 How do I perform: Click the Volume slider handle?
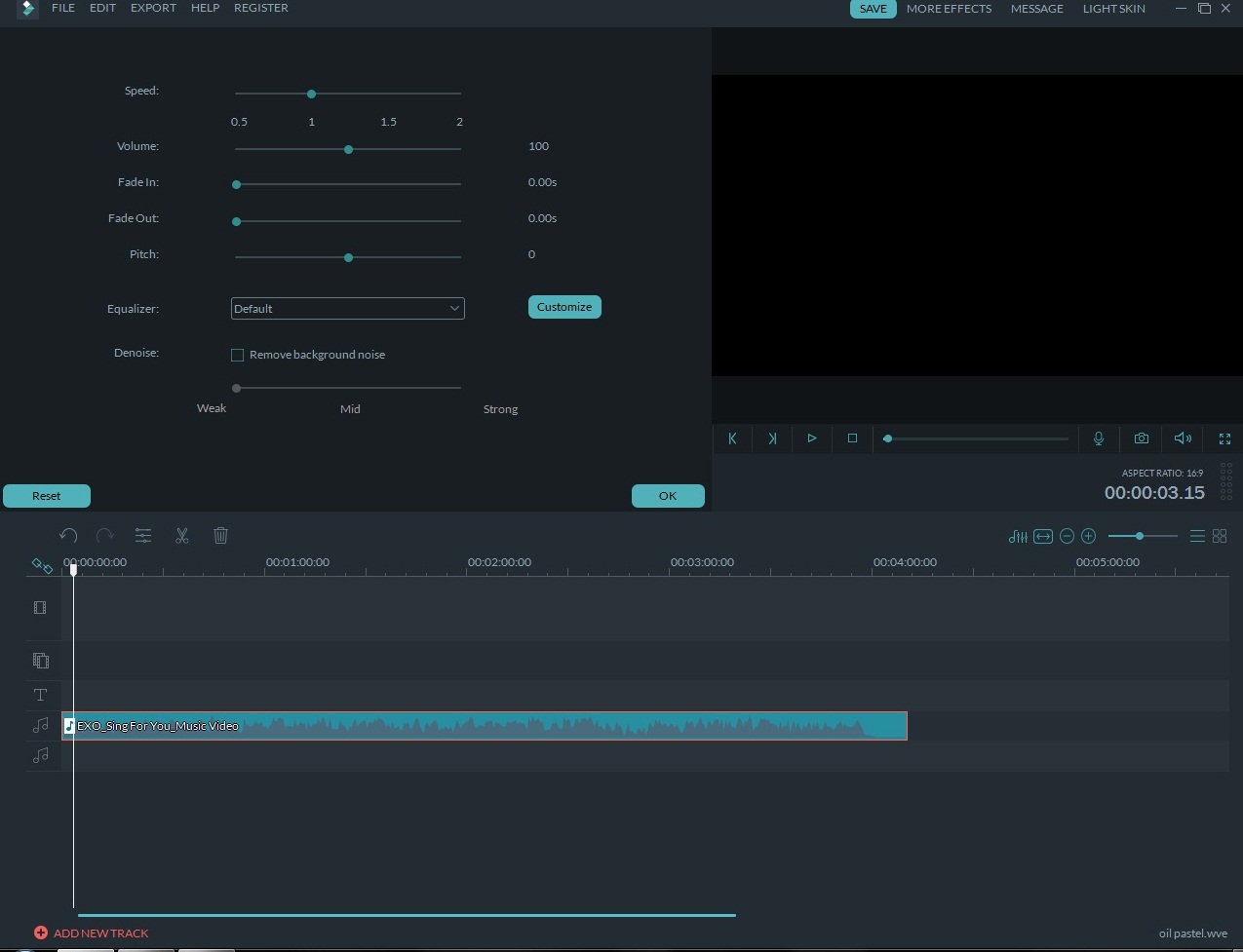(348, 150)
